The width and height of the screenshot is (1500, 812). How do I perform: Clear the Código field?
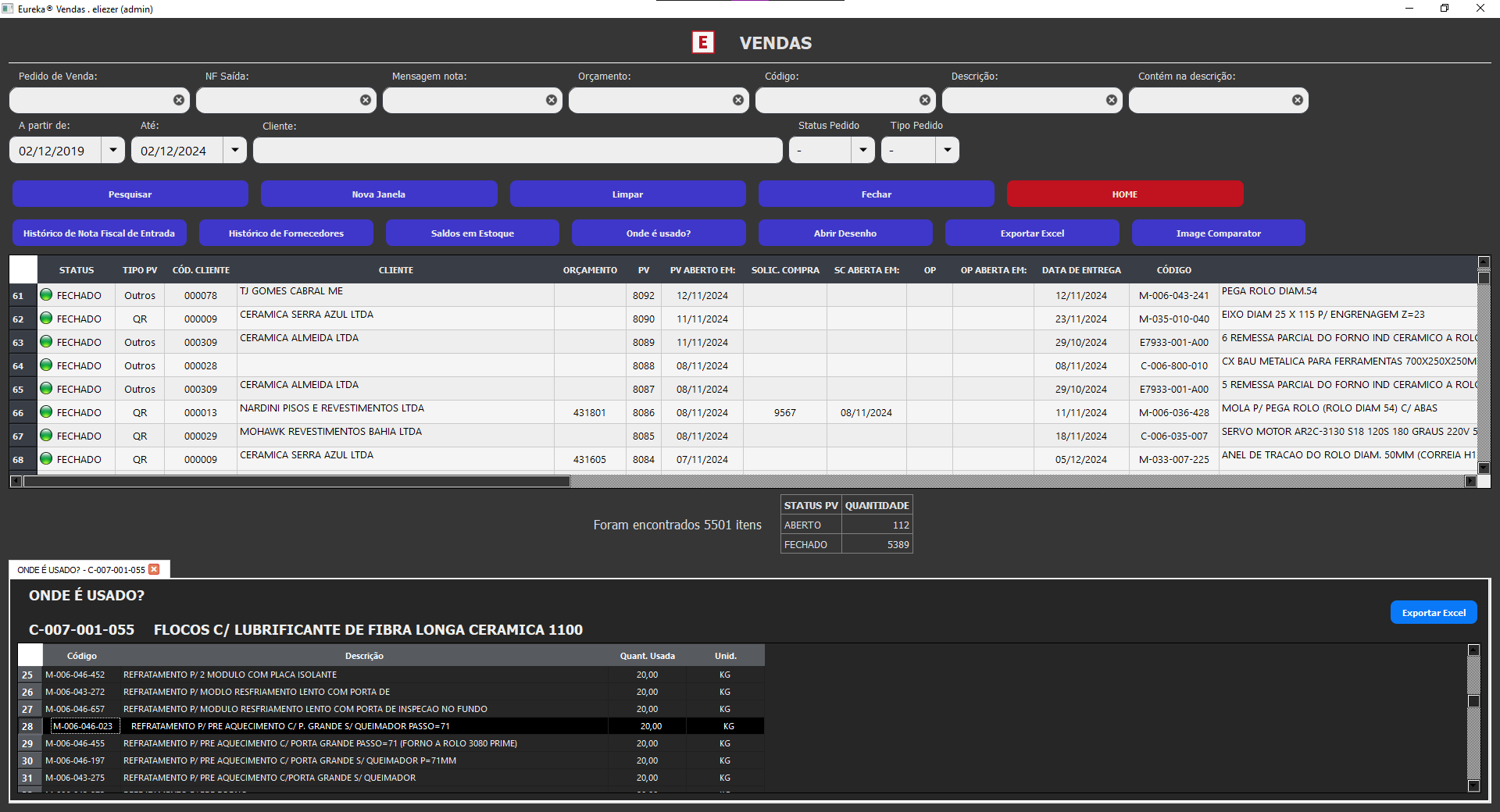[x=925, y=100]
